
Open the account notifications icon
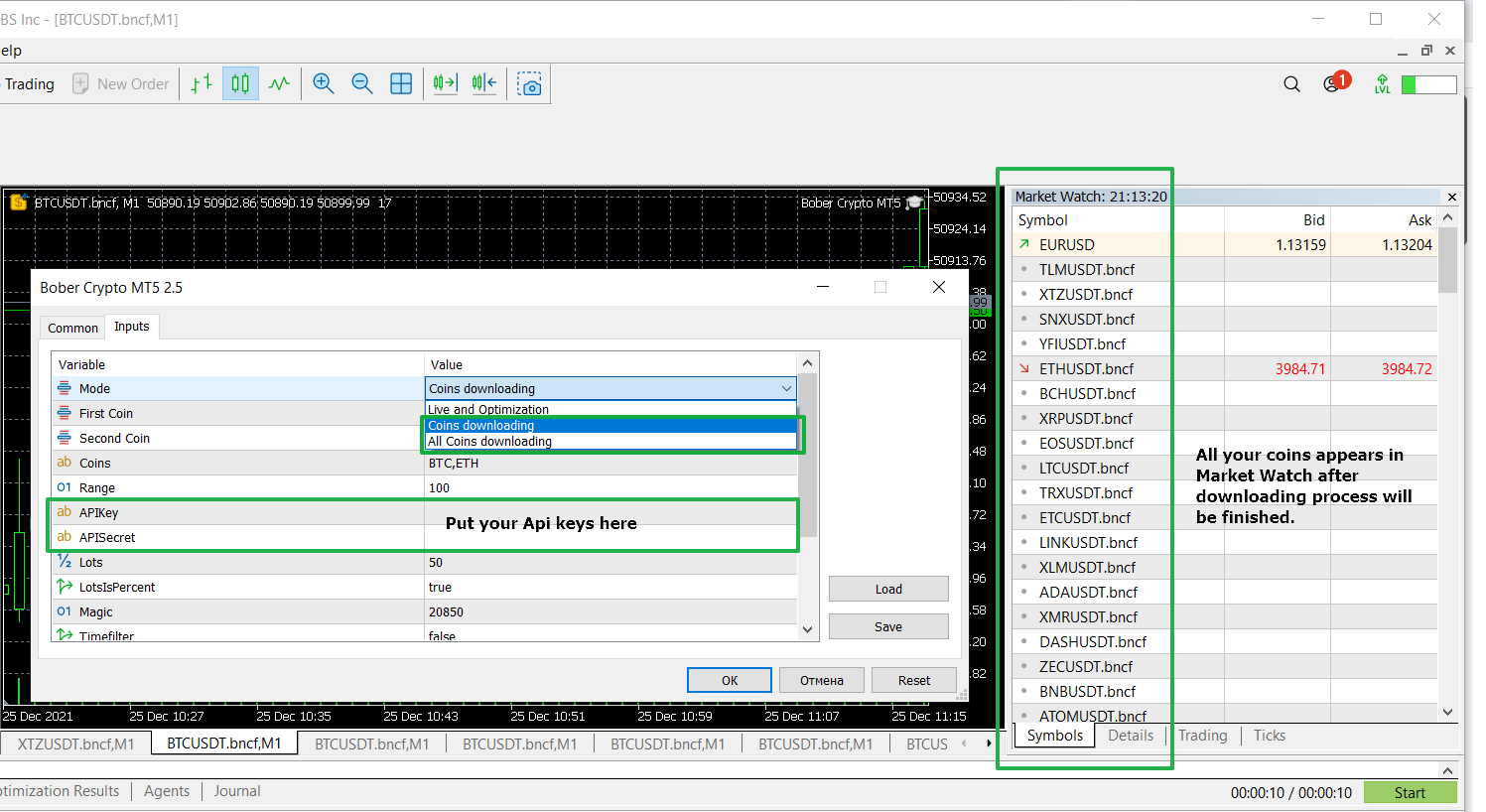(x=1336, y=82)
